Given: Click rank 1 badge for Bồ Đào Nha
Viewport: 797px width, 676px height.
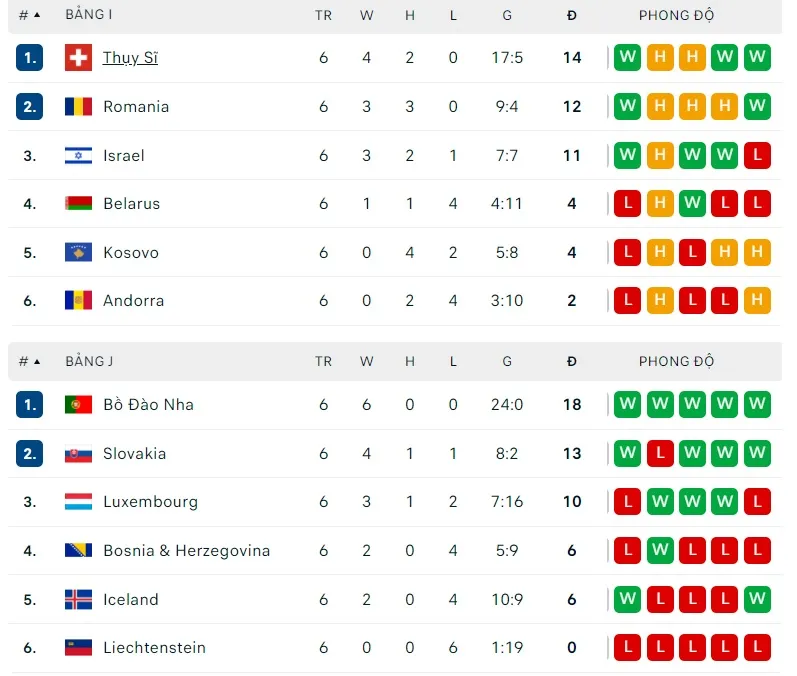Looking at the screenshot, I should point(30,405).
